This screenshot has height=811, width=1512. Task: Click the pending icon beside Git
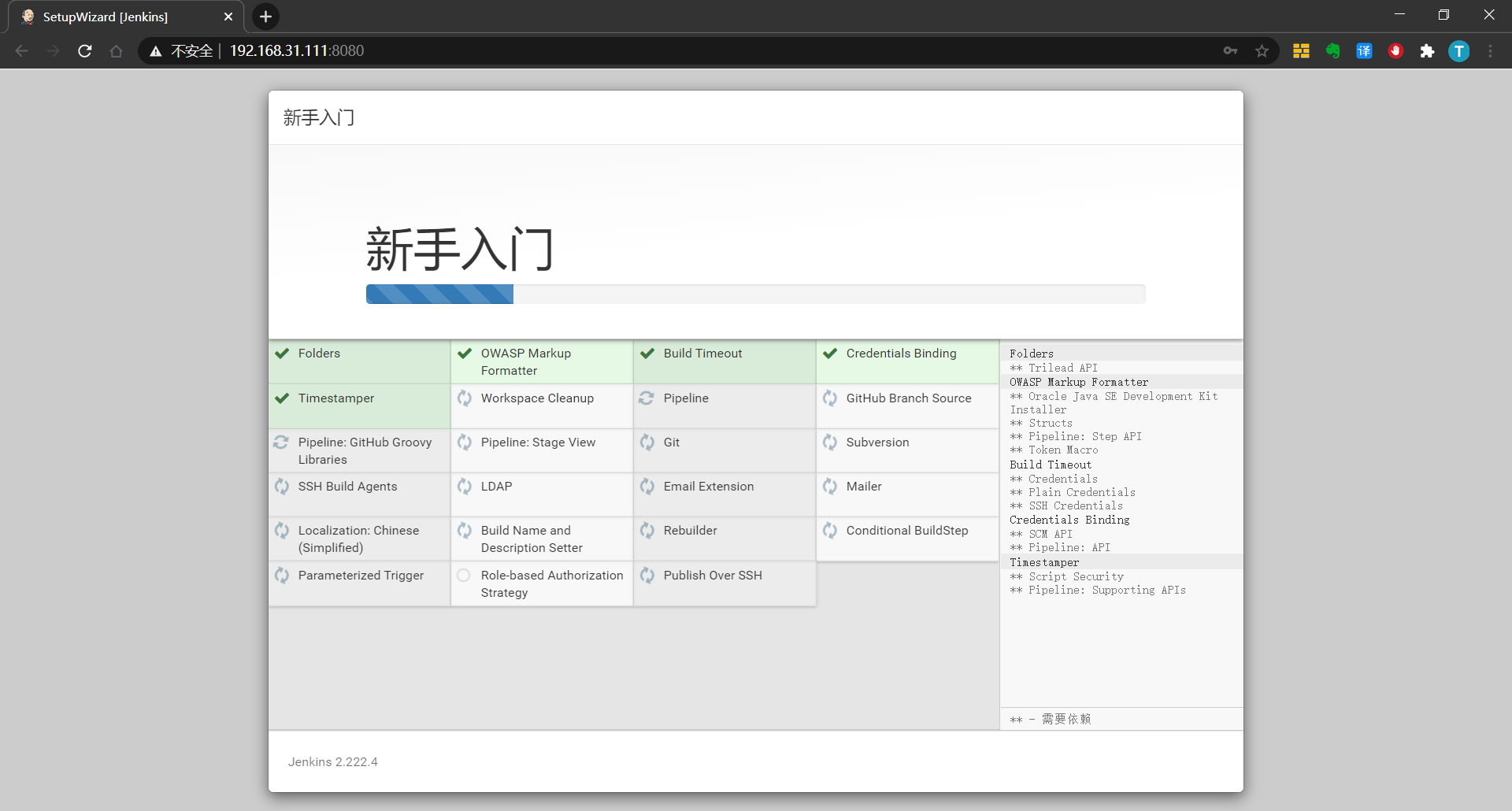[x=647, y=443]
